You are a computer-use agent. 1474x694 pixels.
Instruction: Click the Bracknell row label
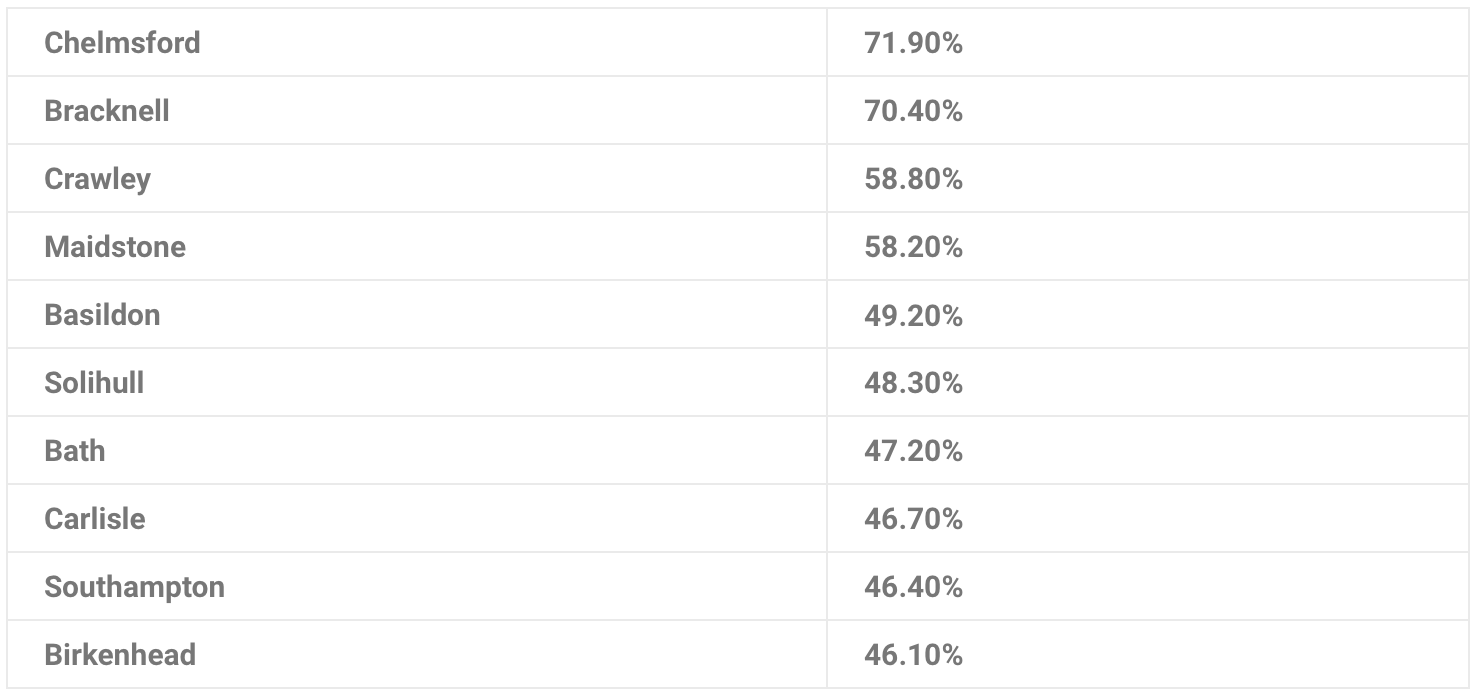107,111
